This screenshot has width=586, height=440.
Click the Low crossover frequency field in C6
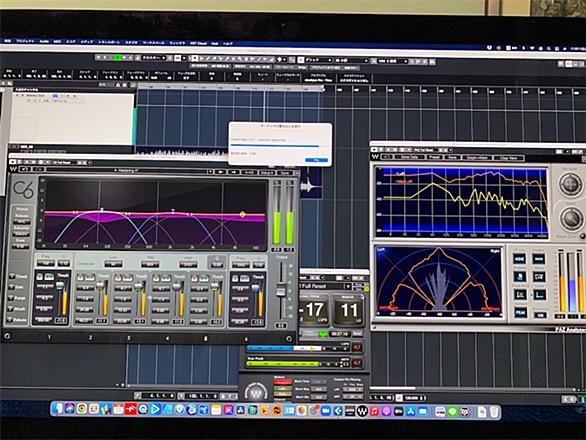pos(113,264)
